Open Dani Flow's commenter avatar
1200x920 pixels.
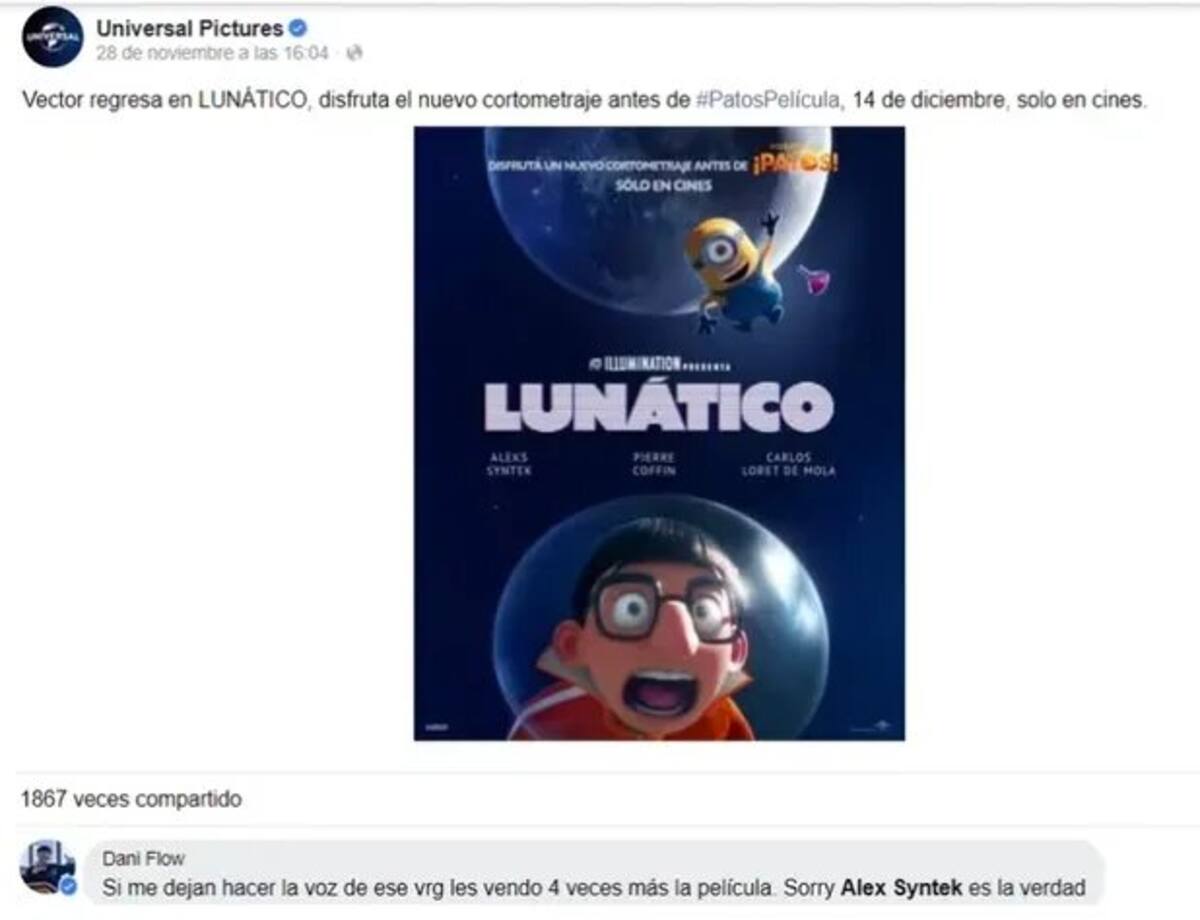click(x=47, y=867)
